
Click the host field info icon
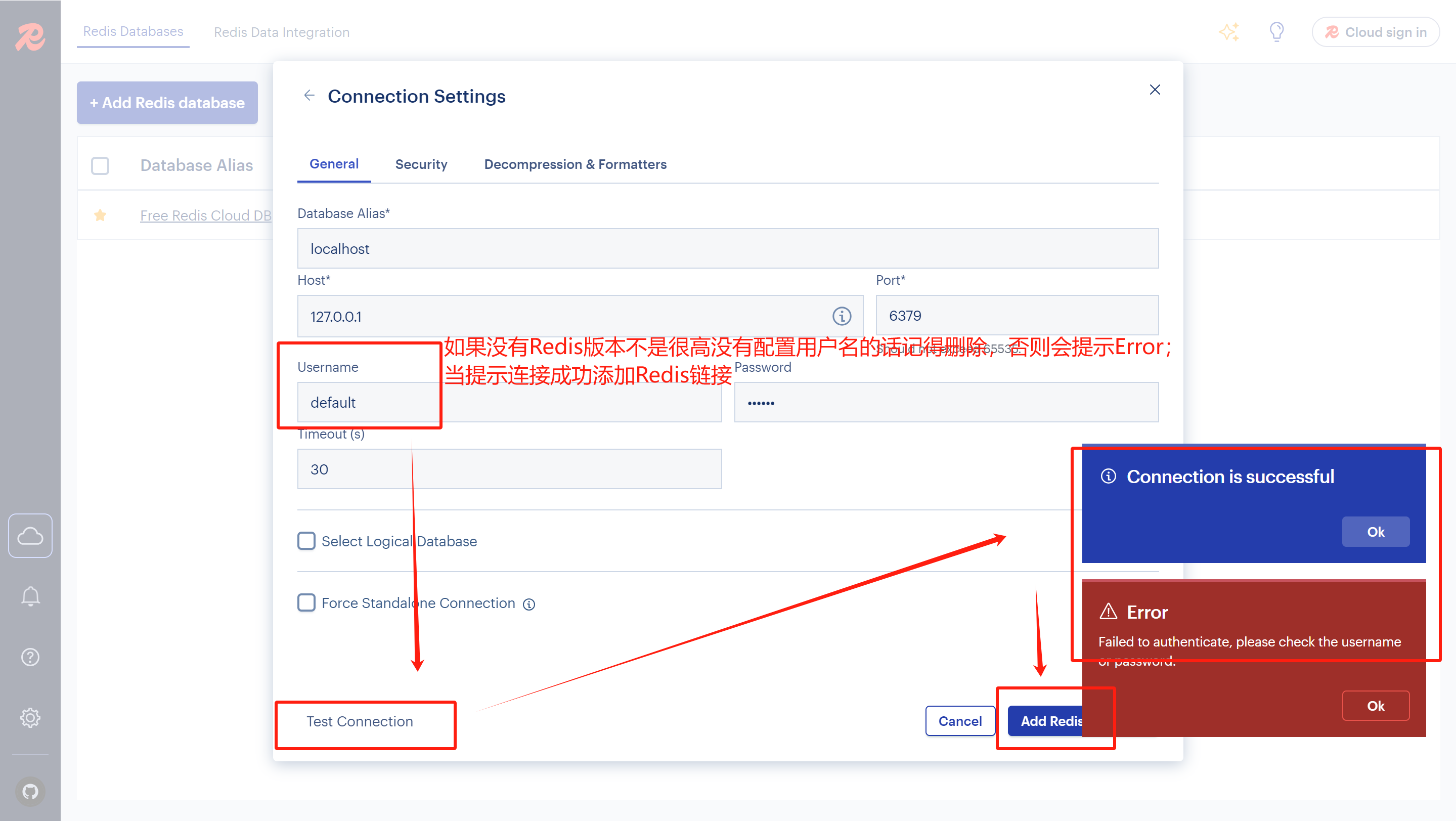pyautogui.click(x=842, y=316)
